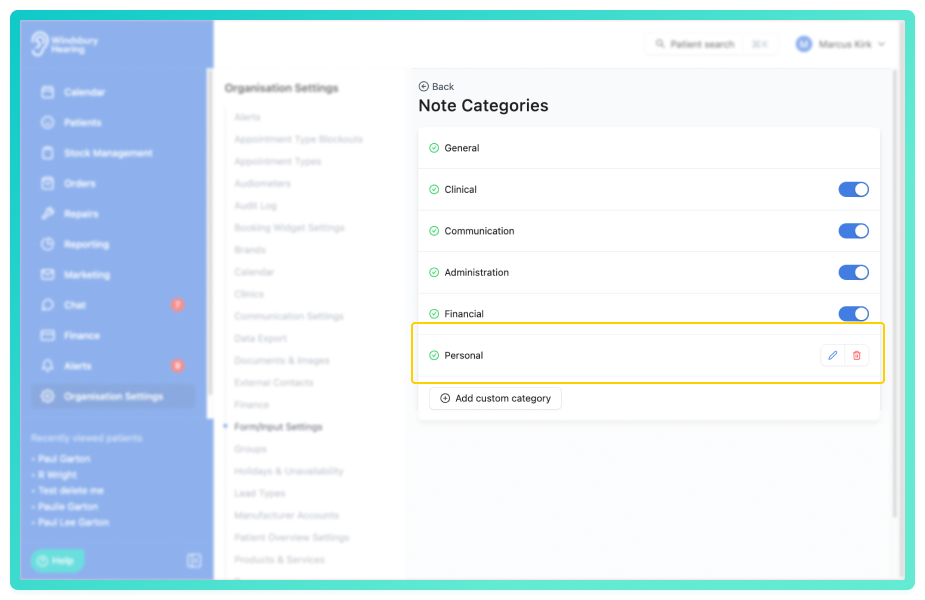The height and width of the screenshot is (600, 925).
Task: Toggle the Communication category switch
Action: (x=853, y=231)
